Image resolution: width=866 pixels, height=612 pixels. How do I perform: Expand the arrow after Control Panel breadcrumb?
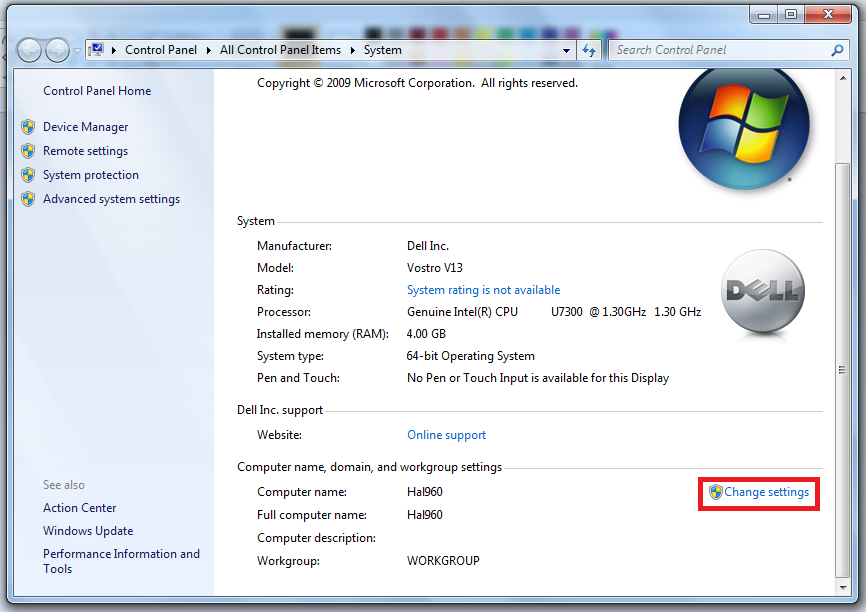click(x=209, y=50)
